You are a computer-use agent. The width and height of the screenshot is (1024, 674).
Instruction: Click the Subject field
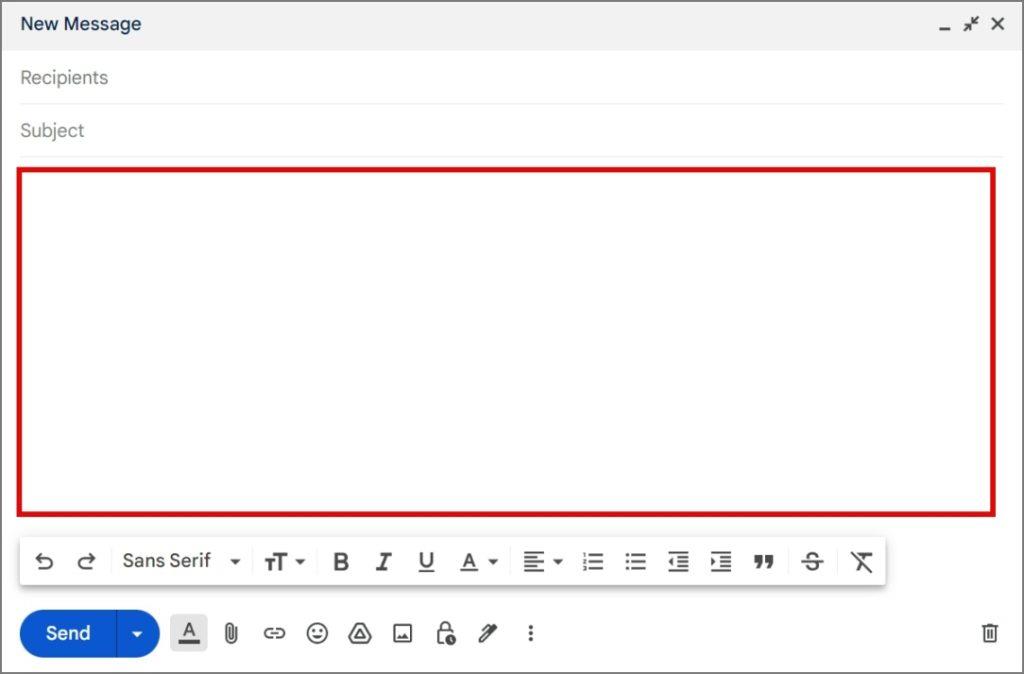511,131
